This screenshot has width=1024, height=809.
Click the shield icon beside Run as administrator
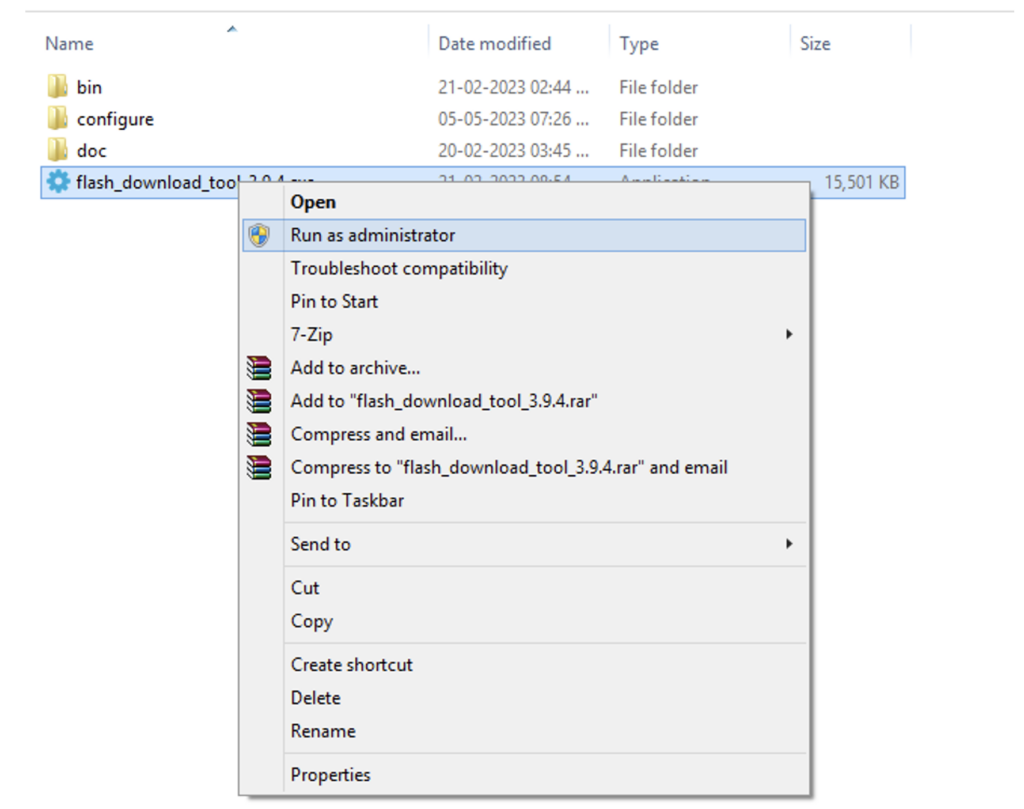click(x=260, y=236)
